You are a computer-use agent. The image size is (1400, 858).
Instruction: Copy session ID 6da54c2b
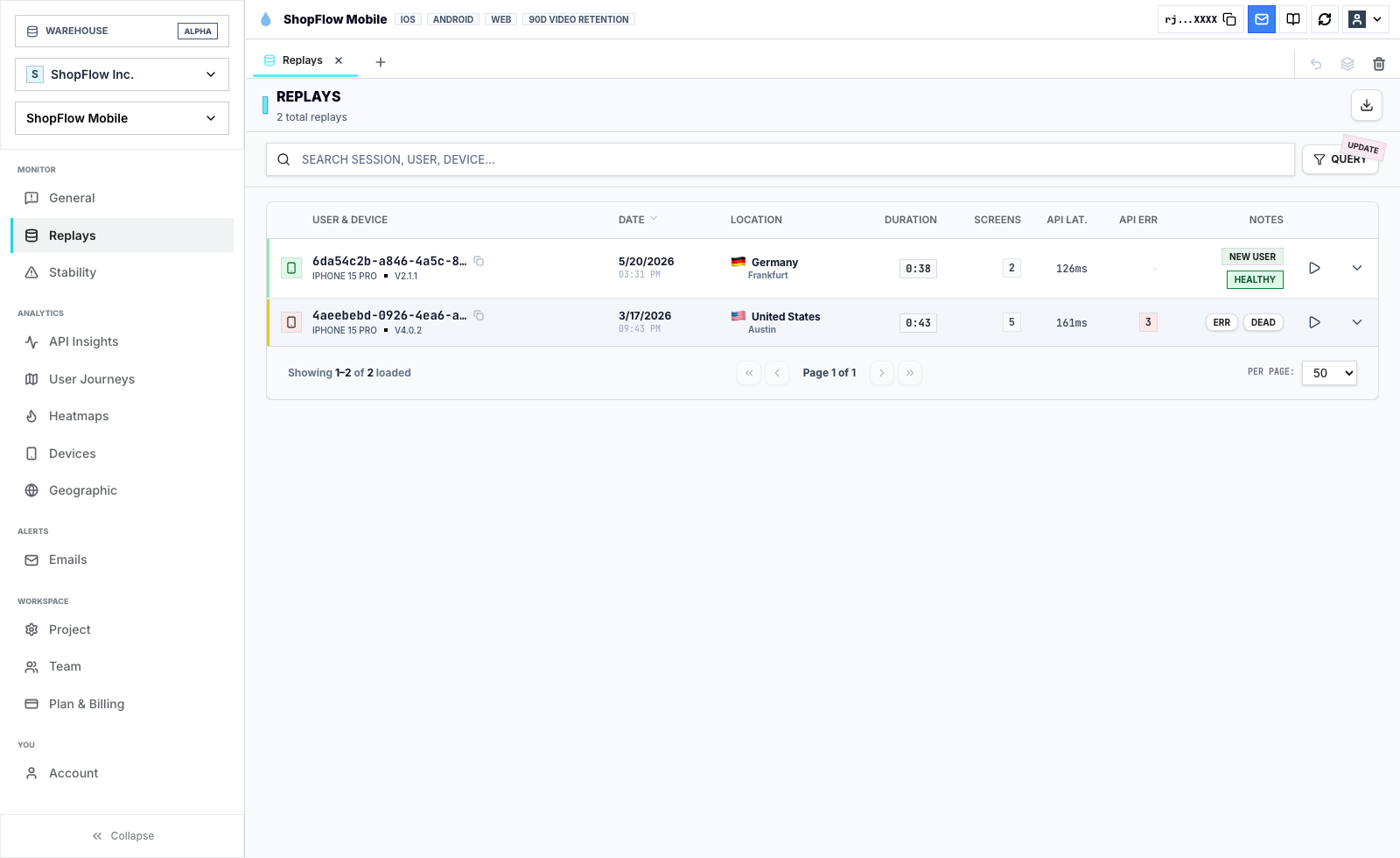click(x=479, y=261)
